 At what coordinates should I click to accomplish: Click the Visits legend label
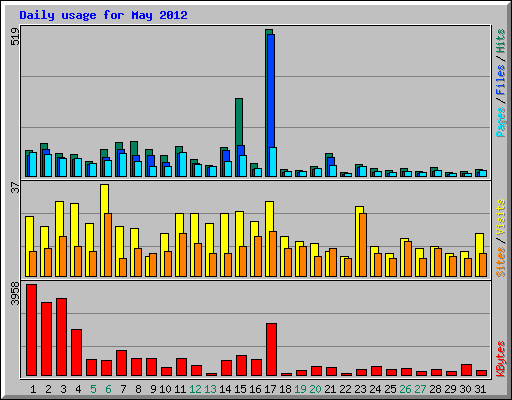[x=500, y=217]
